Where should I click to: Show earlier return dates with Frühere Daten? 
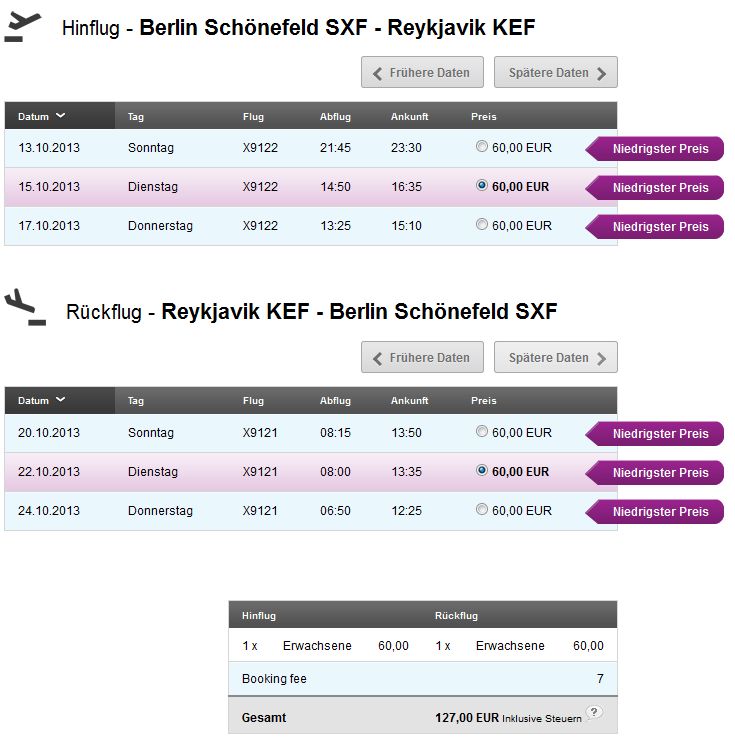(423, 357)
